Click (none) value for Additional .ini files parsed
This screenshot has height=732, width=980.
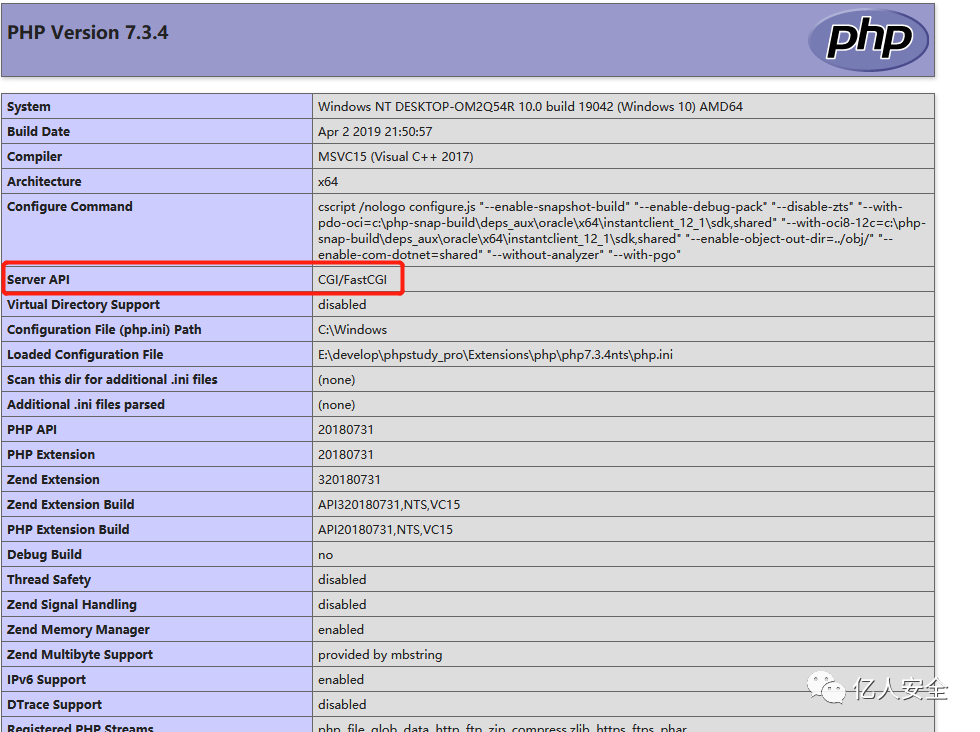point(336,404)
